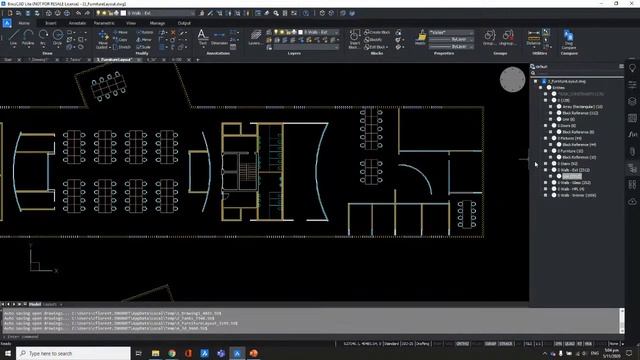Toggle visibility circle of 0 Furniture row
The height and width of the screenshot is (360, 640).
click(554, 151)
